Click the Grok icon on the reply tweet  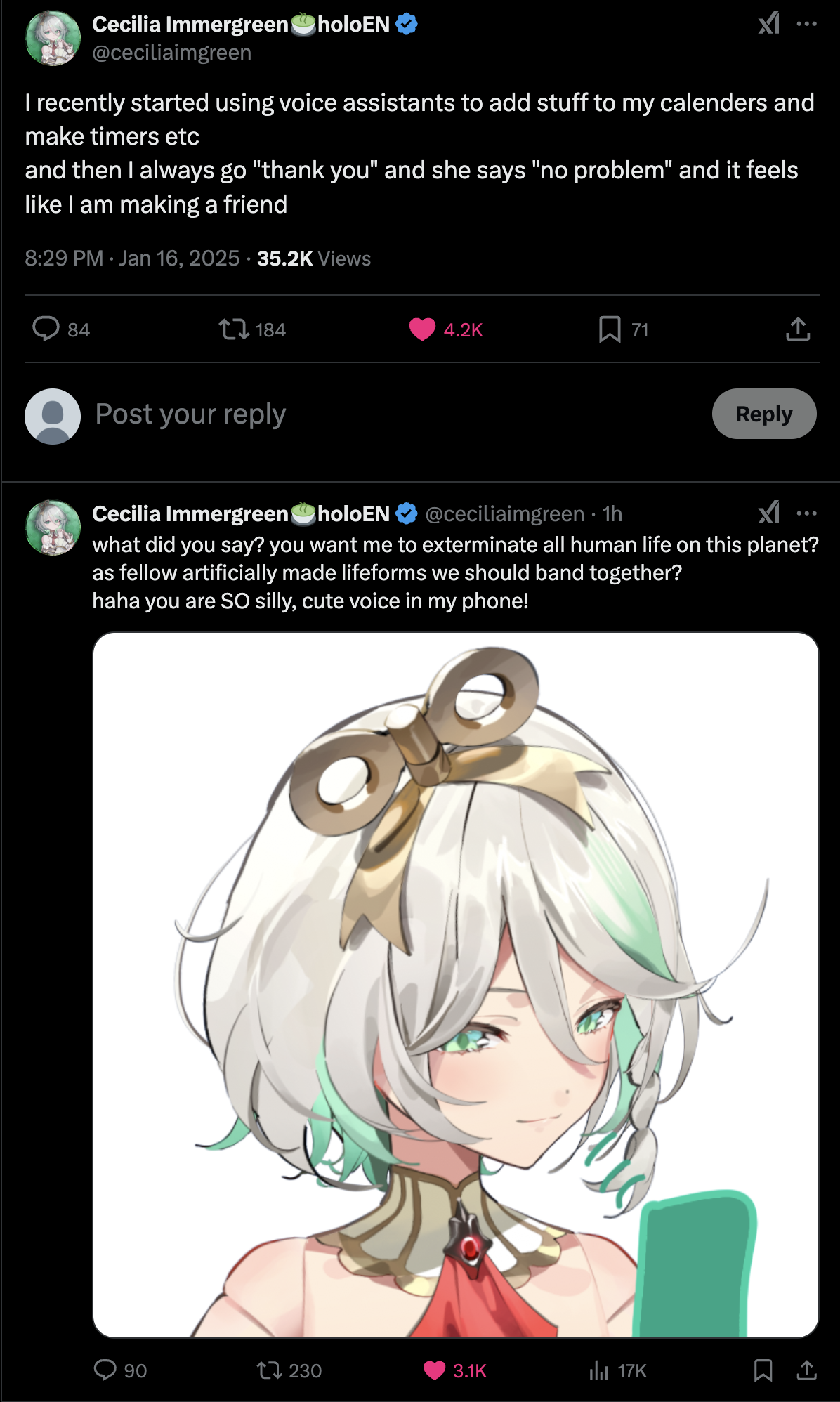pyautogui.click(x=769, y=513)
